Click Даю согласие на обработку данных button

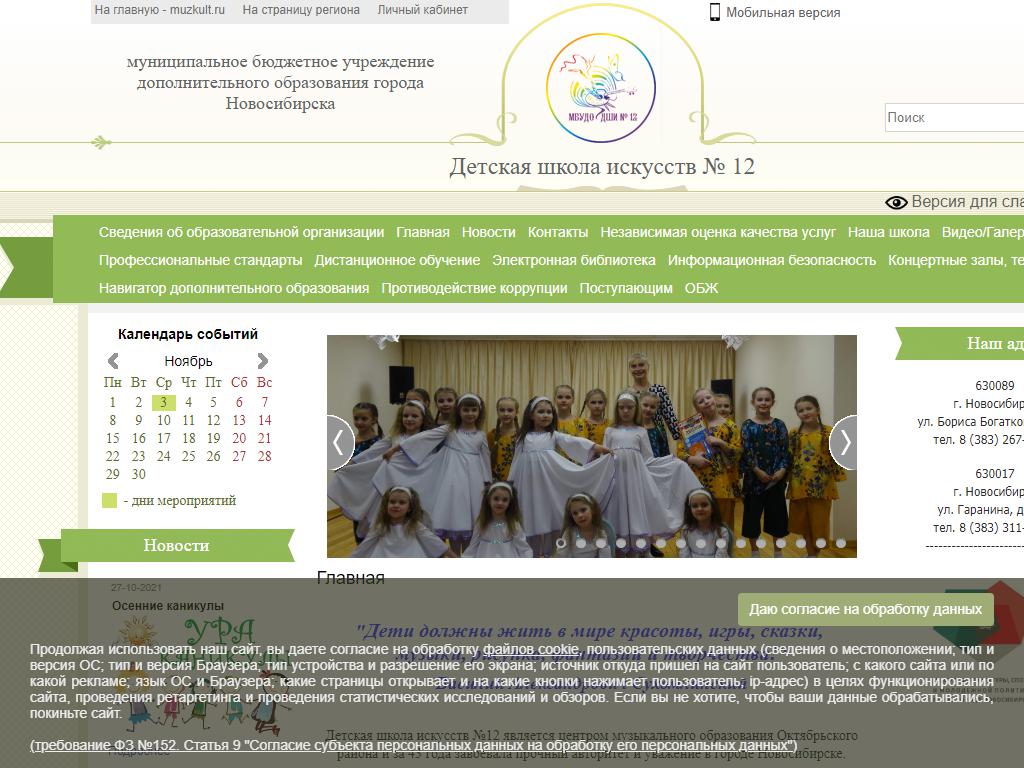(x=865, y=609)
